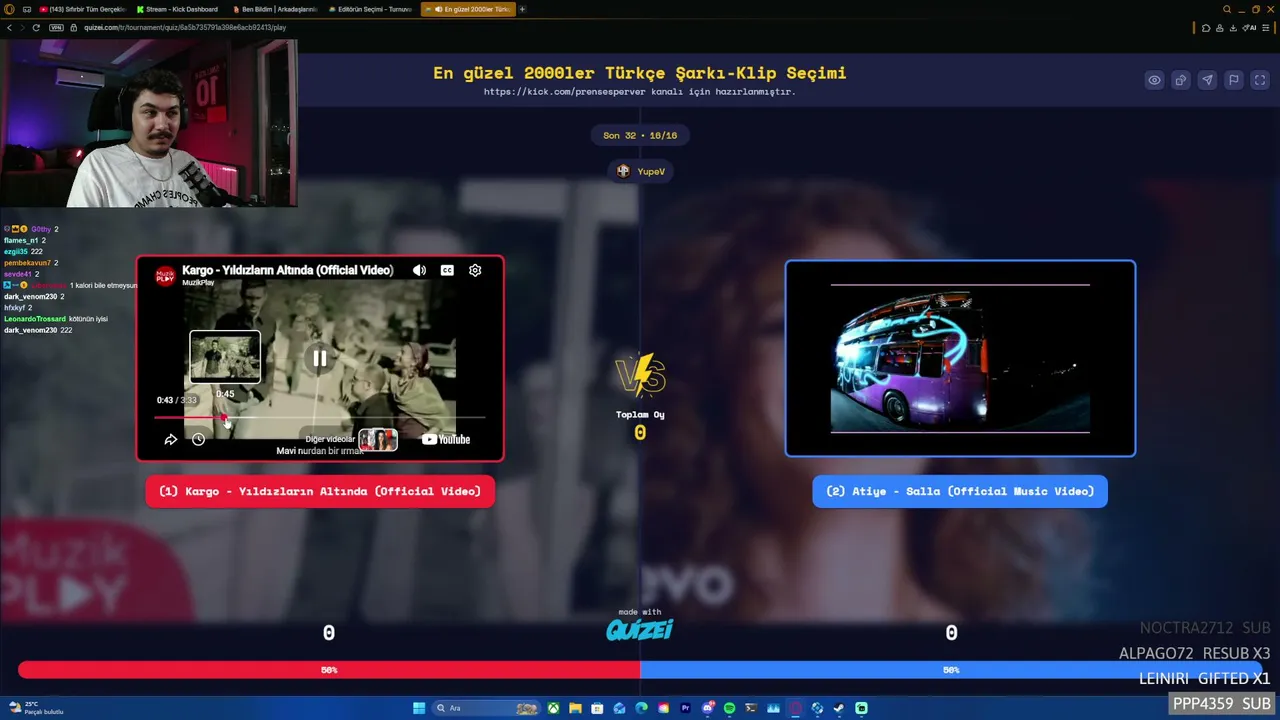Click the 'Son 32 • 16/16' round indicator
Image resolution: width=1280 pixels, height=720 pixels.
pyautogui.click(x=640, y=135)
